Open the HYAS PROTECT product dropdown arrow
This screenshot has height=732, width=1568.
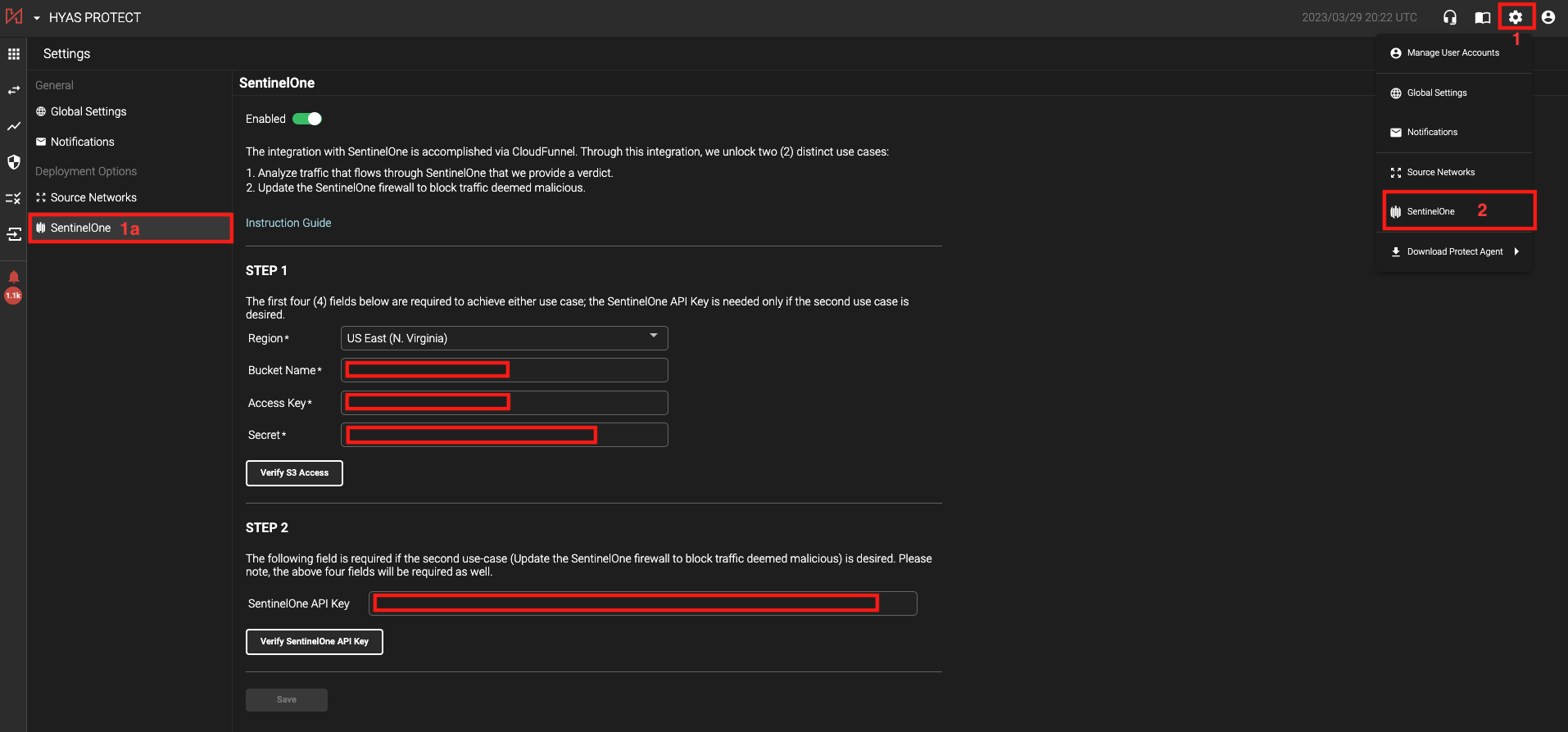pyautogui.click(x=37, y=18)
